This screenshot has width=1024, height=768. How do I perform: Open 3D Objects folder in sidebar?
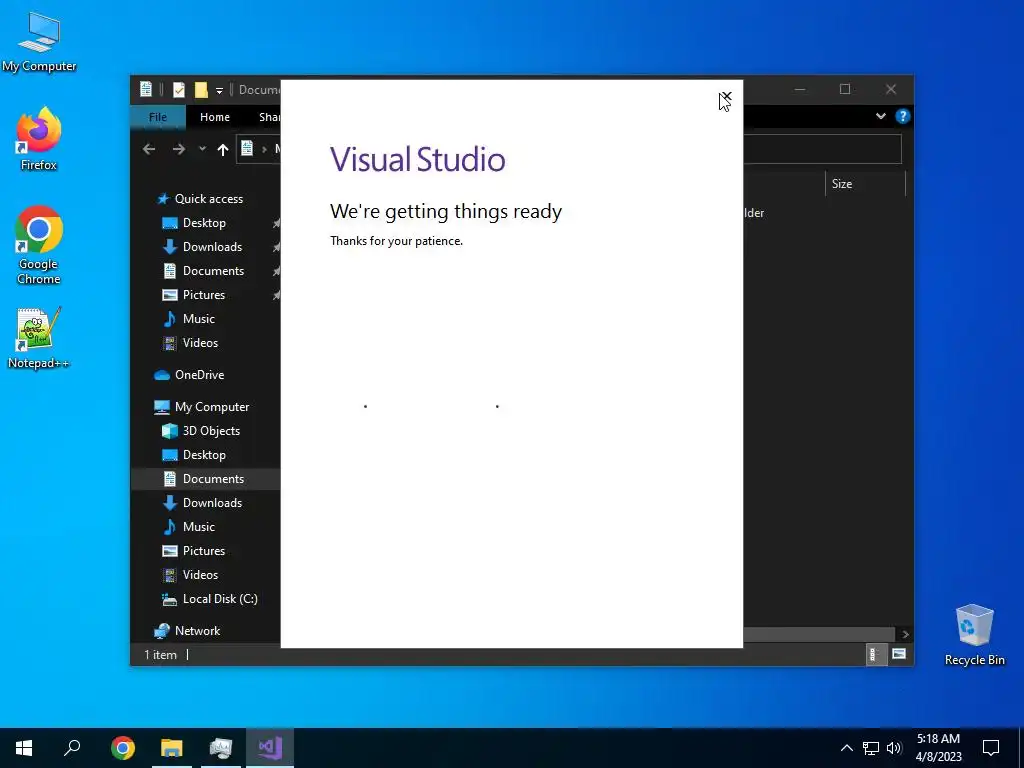tap(211, 431)
